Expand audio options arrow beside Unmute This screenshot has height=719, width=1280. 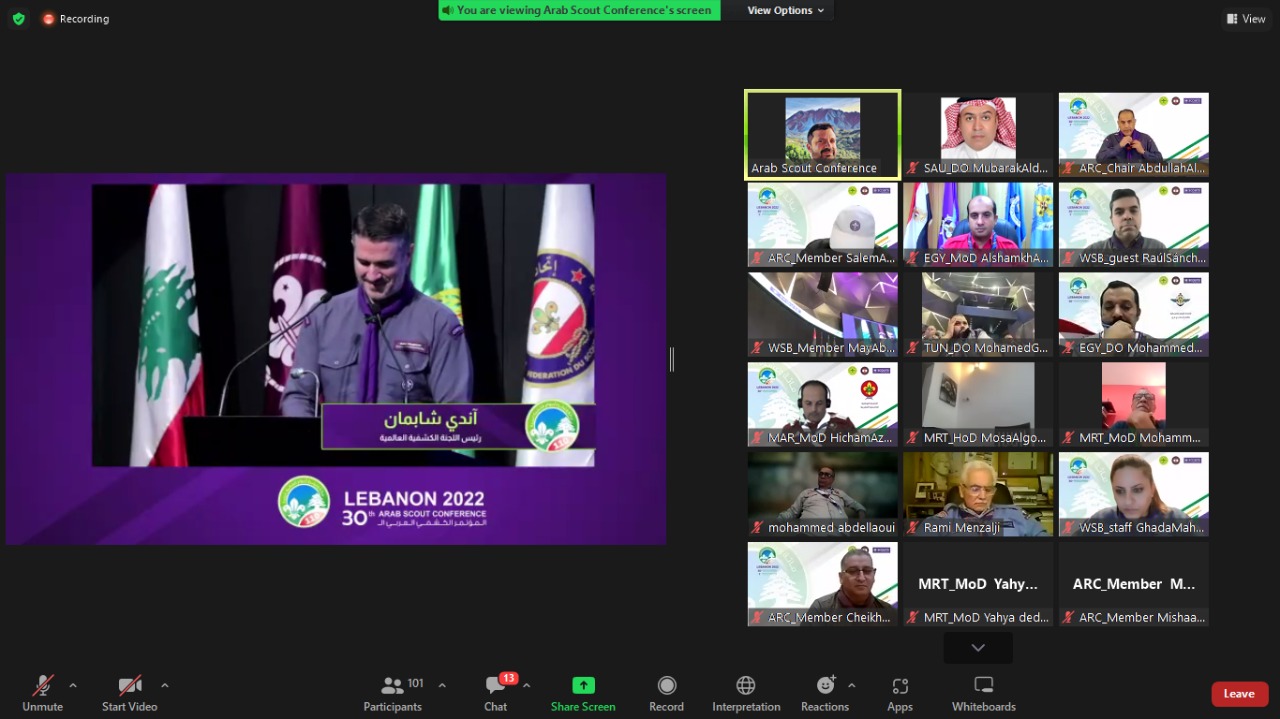tap(73, 685)
